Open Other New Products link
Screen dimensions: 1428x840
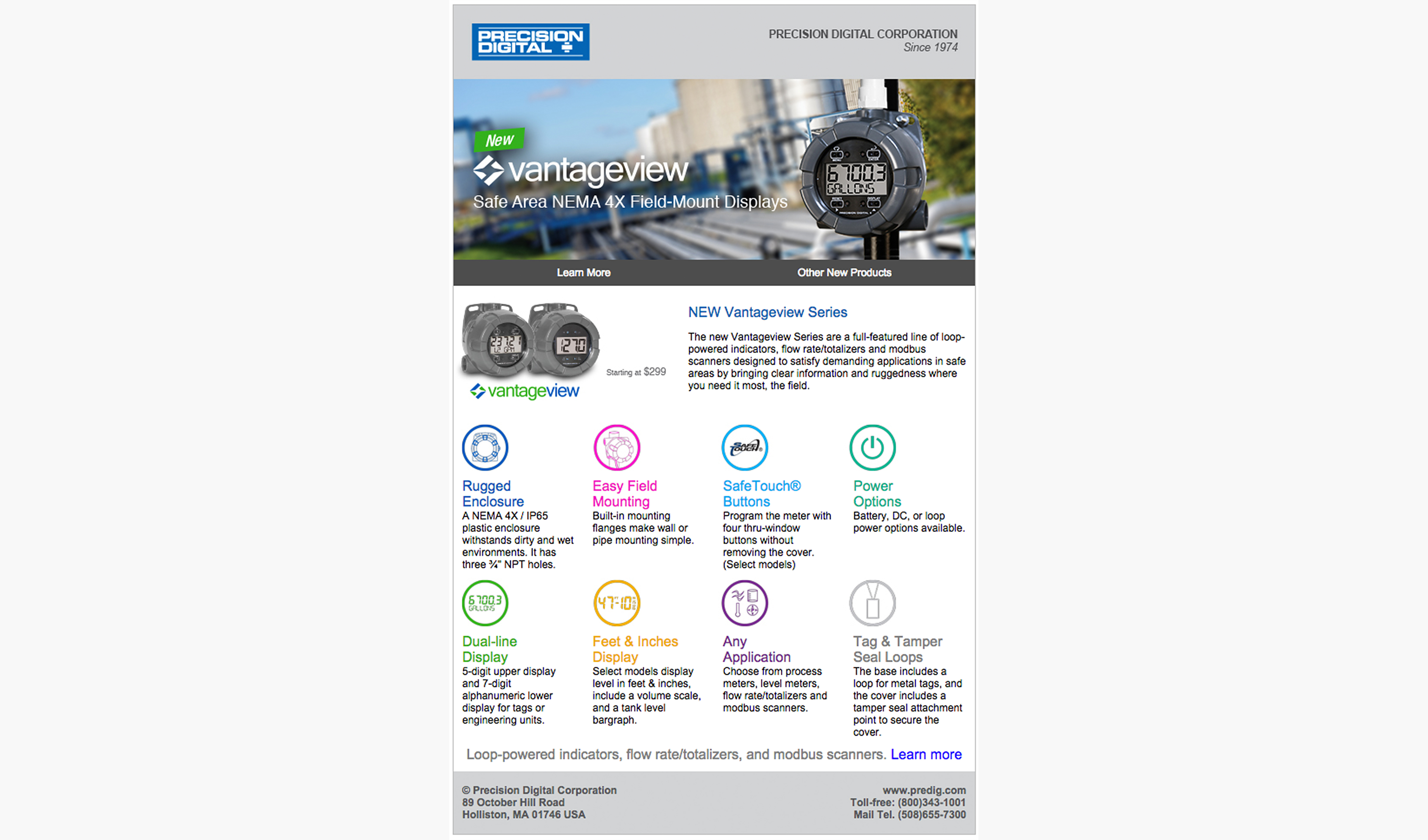click(844, 272)
